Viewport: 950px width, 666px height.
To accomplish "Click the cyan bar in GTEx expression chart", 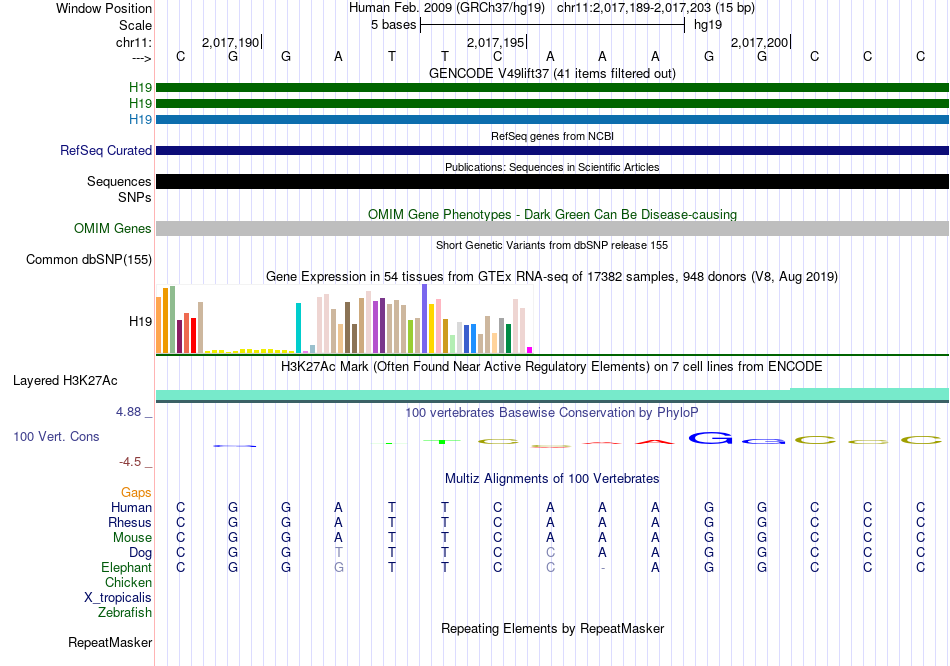I will point(298,328).
